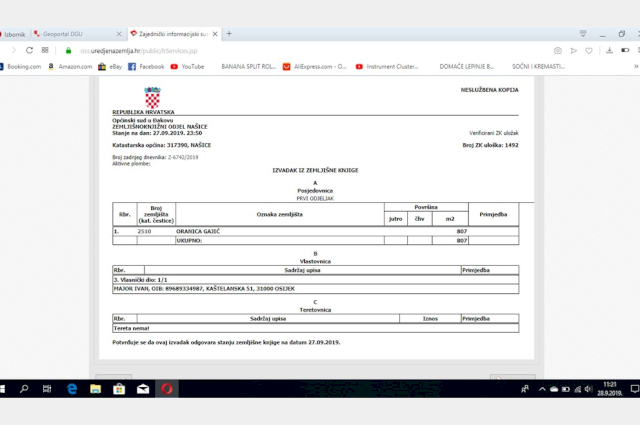Close the Geoportal DGU tab
This screenshot has width=640, height=425.
pyautogui.click(x=119, y=34)
